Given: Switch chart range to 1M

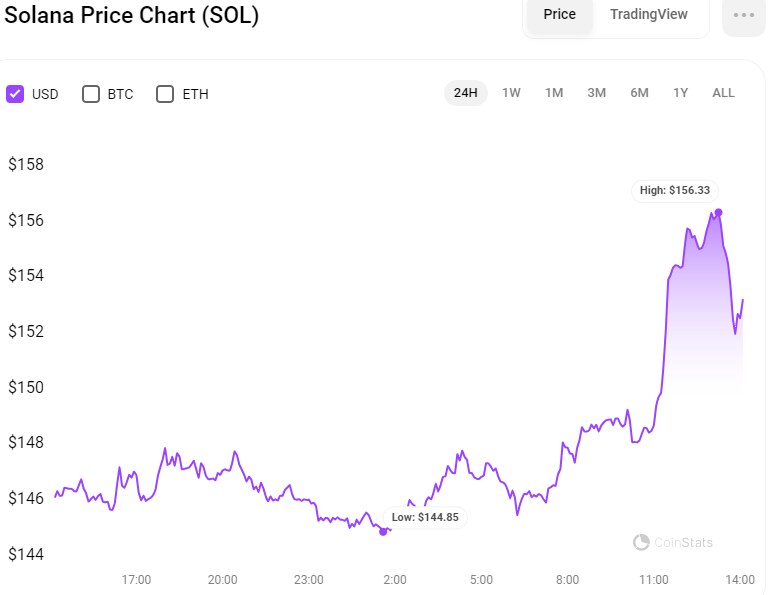Looking at the screenshot, I should (554, 93).
